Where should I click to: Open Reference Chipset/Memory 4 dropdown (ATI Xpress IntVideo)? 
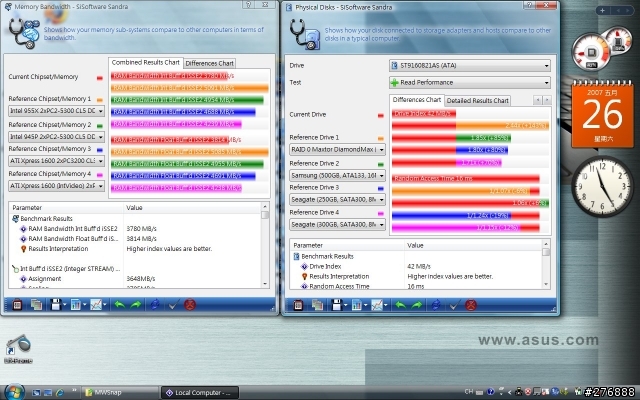[56, 186]
